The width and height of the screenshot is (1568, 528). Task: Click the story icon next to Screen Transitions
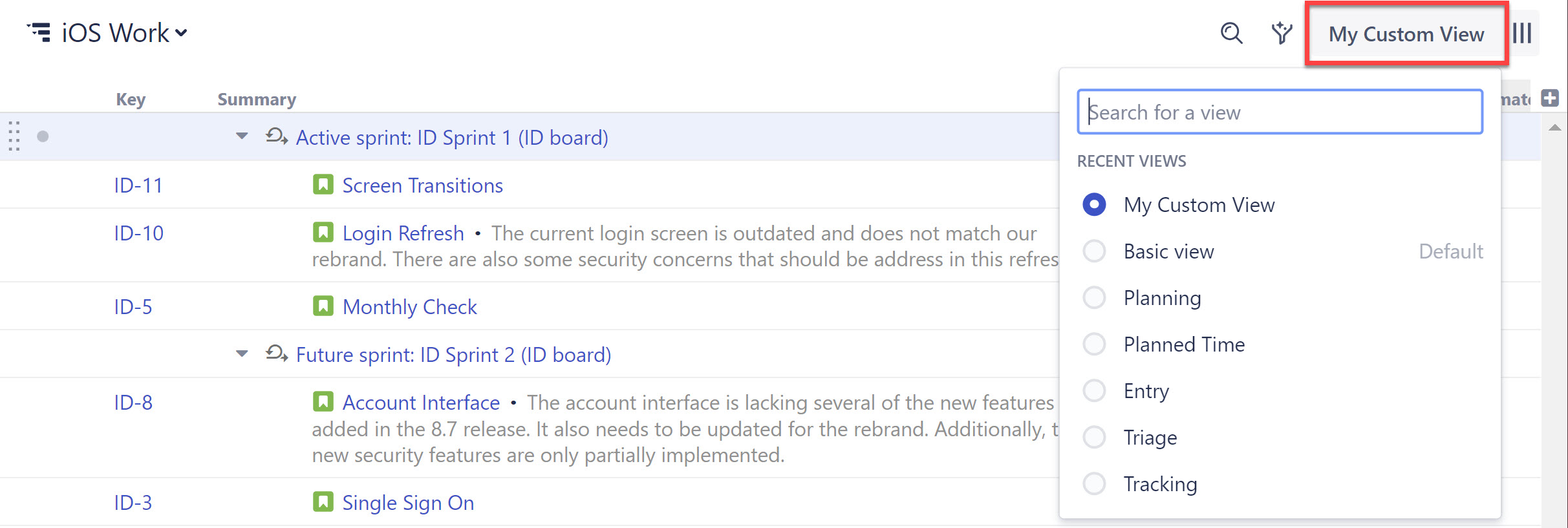coord(324,185)
